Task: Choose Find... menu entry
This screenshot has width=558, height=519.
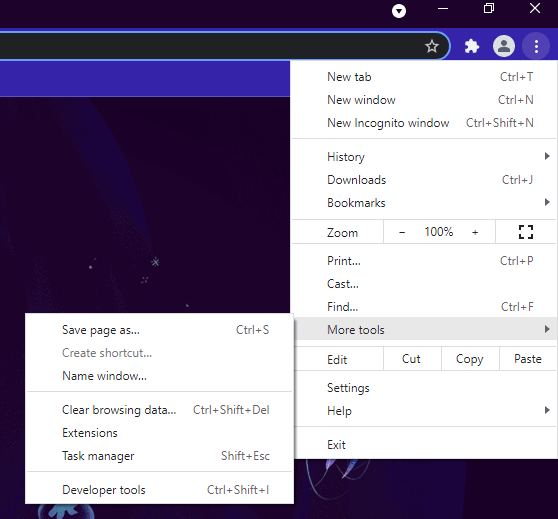Action: point(424,306)
